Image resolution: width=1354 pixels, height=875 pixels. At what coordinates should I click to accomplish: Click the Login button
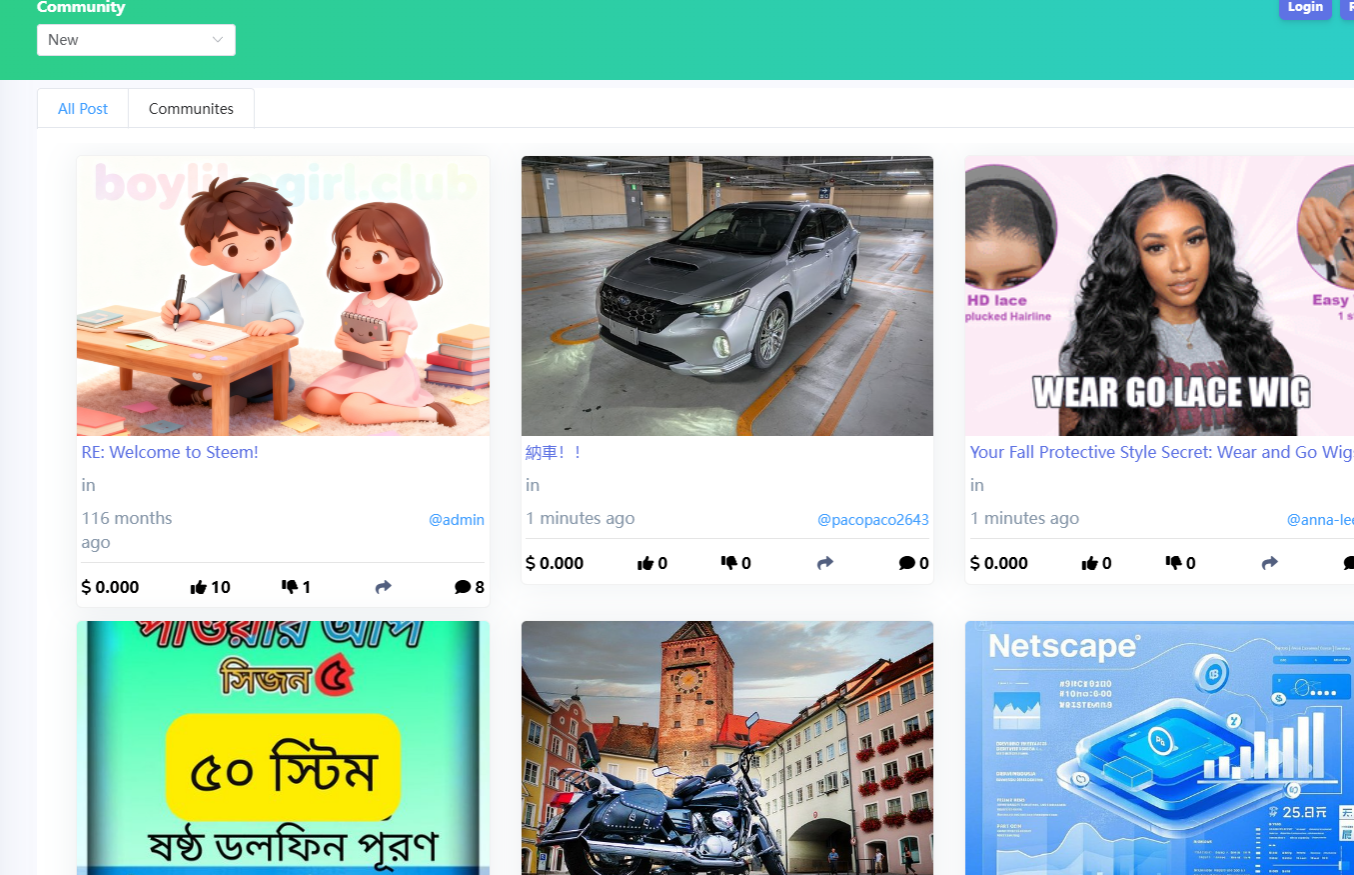[x=1305, y=7]
